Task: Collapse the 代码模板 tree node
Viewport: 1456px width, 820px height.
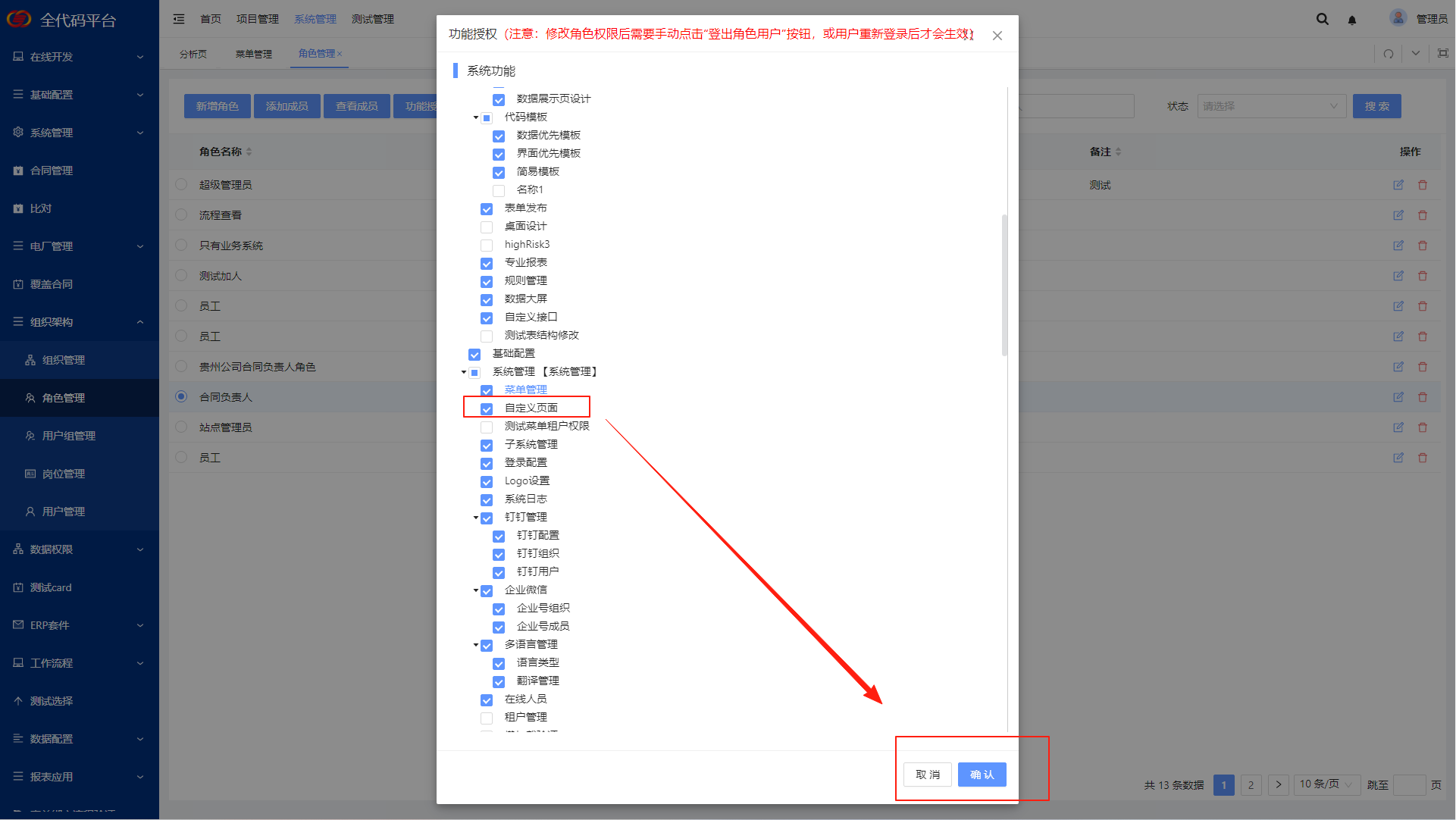Action: click(x=476, y=117)
